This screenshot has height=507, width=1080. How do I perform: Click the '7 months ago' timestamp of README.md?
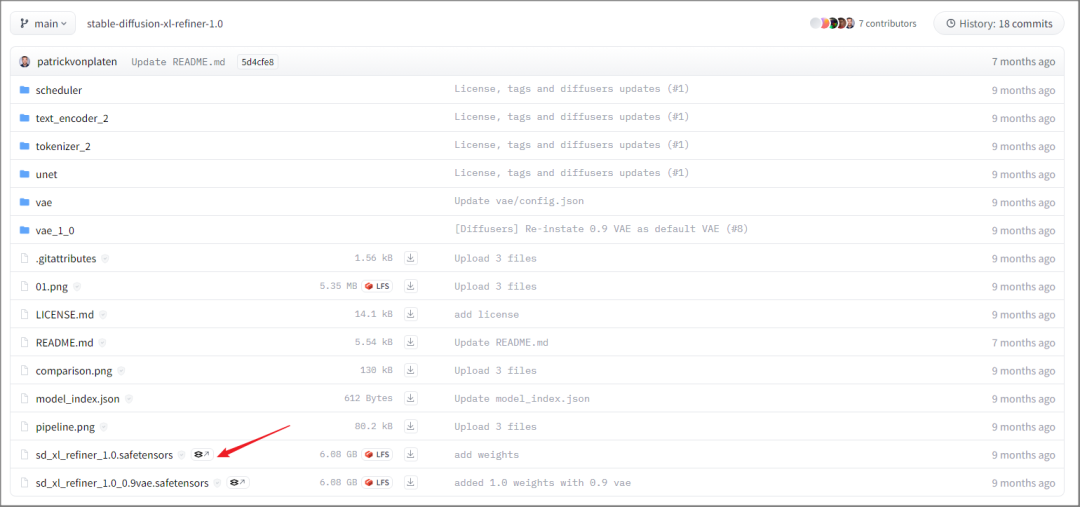click(1023, 342)
